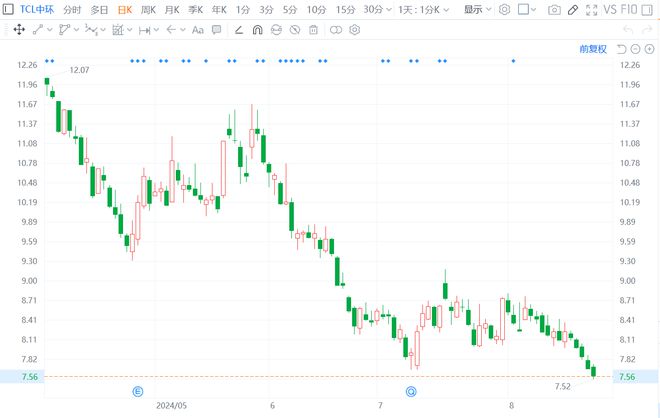660x418 pixels.
Task: Select the crosshair move cursor tool
Action: 19,30
